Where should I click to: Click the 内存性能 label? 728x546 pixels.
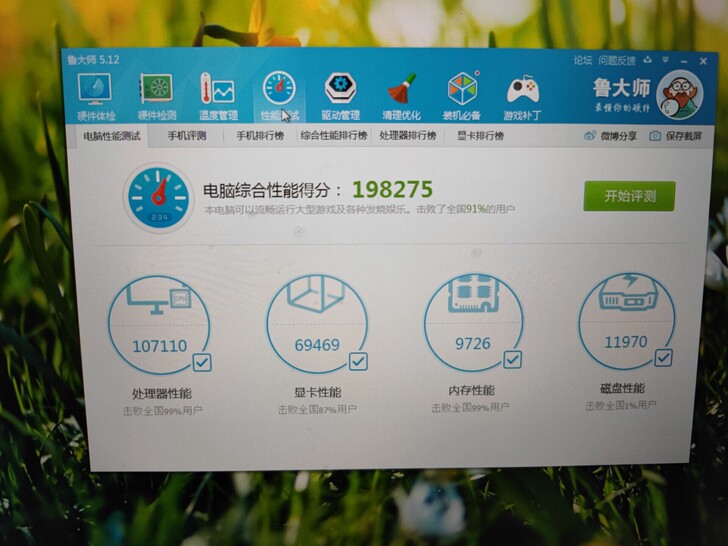point(471,390)
